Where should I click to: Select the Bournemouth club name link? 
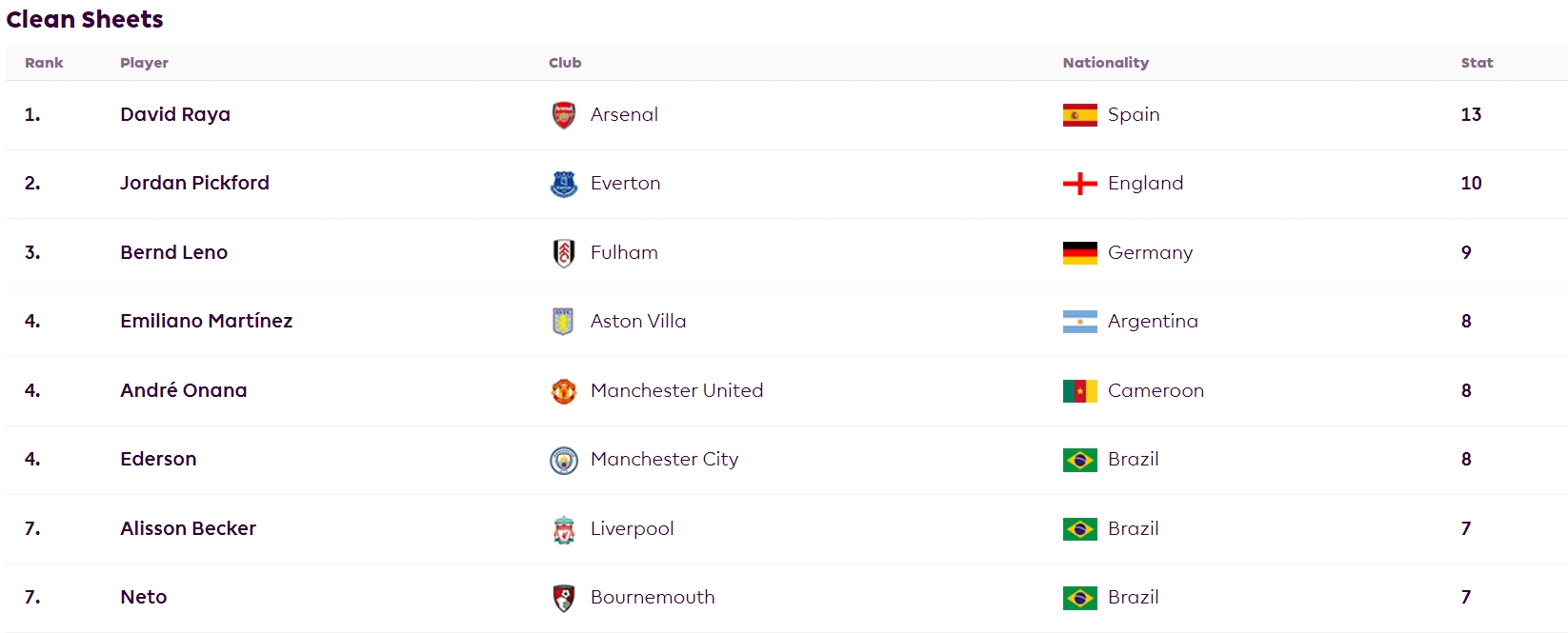(x=653, y=597)
